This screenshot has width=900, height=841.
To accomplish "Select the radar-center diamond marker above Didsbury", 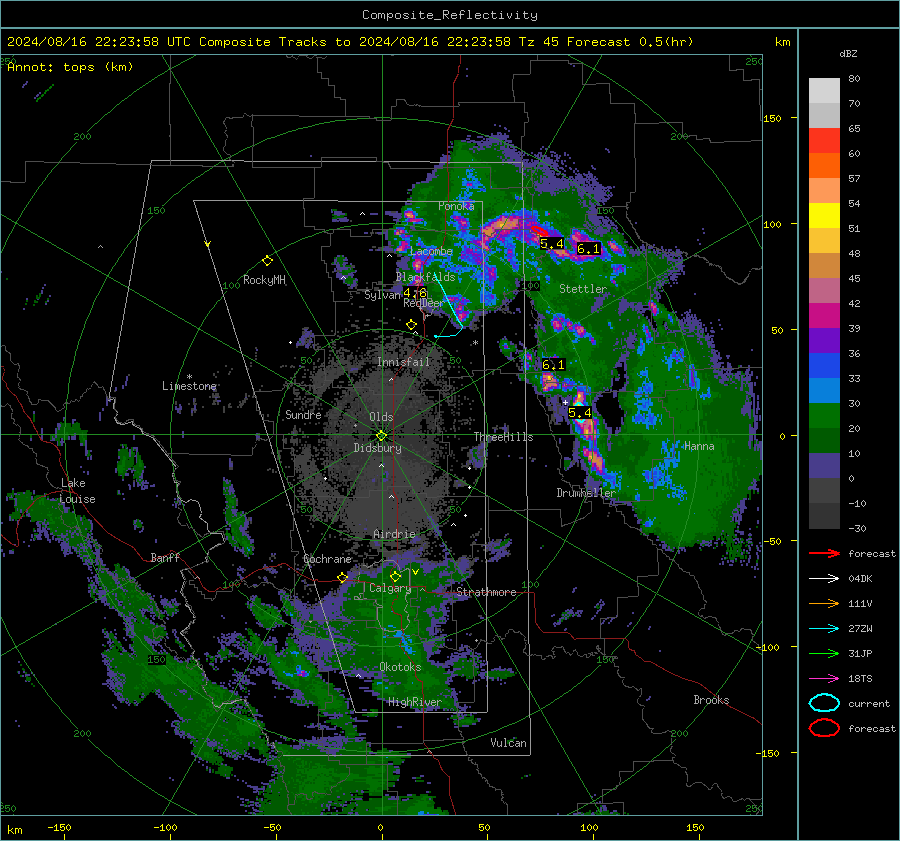I will (381, 436).
